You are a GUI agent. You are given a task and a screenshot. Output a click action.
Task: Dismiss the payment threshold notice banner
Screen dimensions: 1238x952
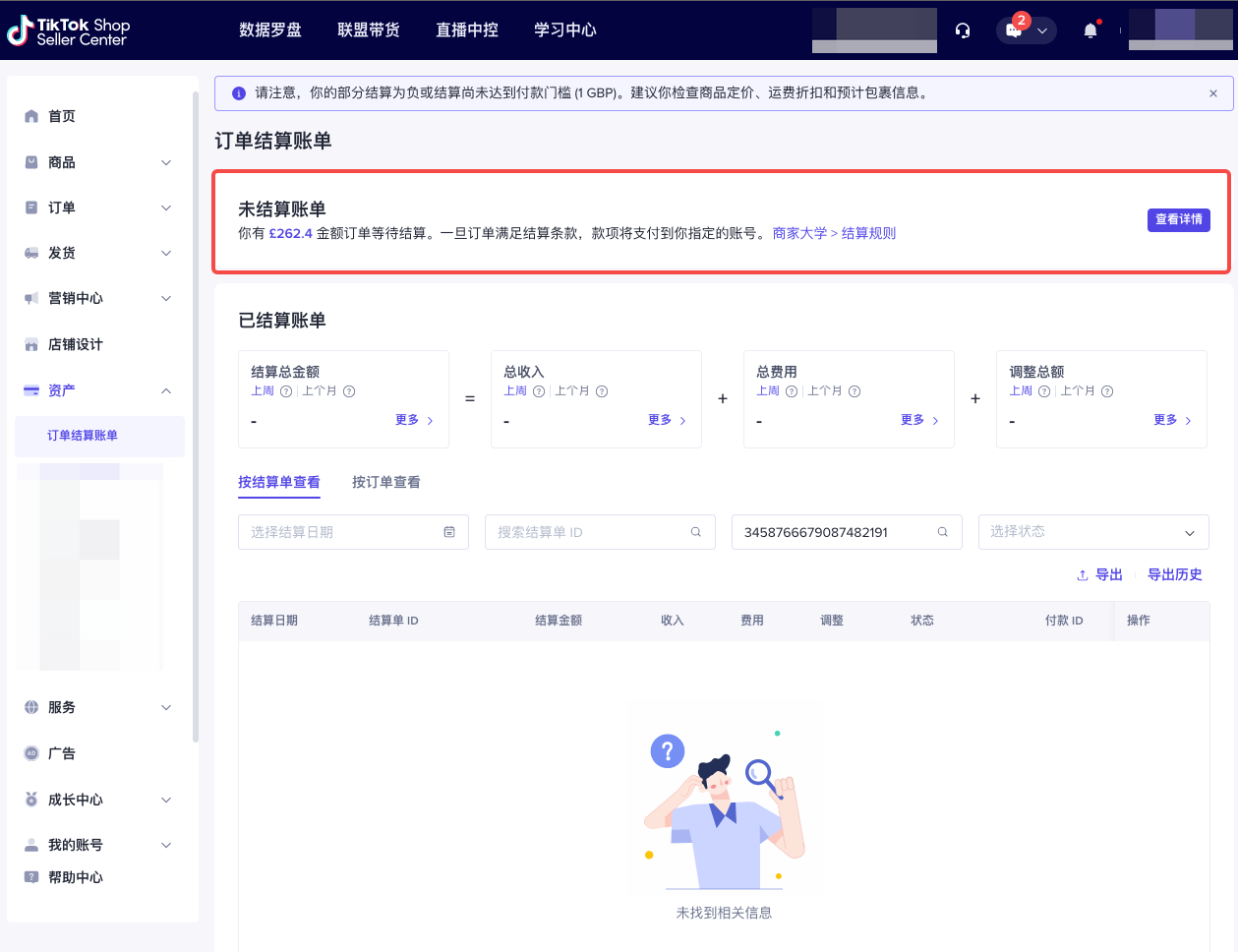pyautogui.click(x=1212, y=93)
